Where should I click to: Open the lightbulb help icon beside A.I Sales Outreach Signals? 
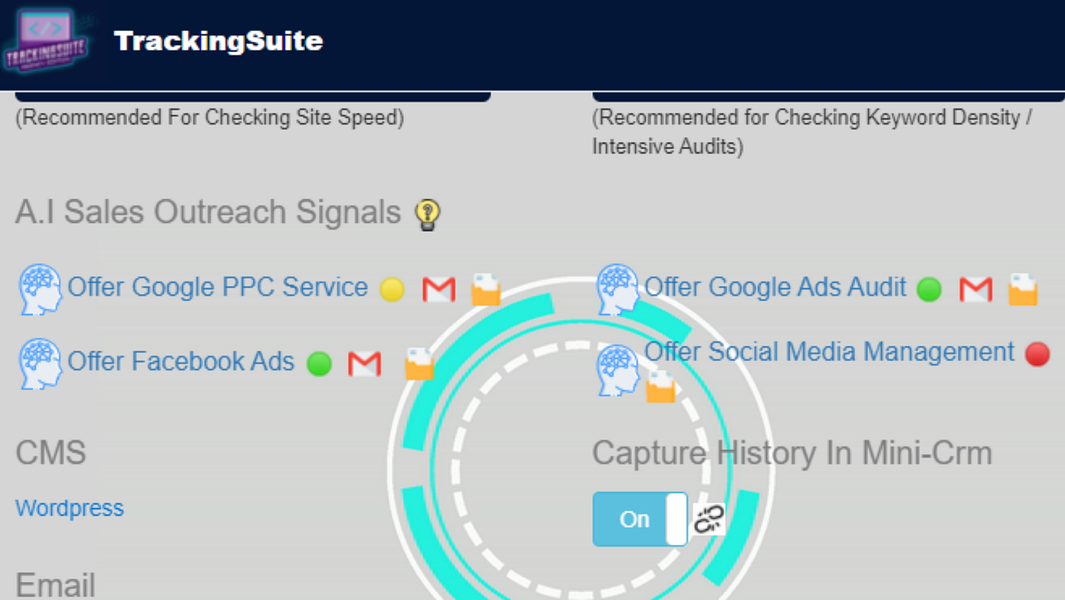point(428,213)
